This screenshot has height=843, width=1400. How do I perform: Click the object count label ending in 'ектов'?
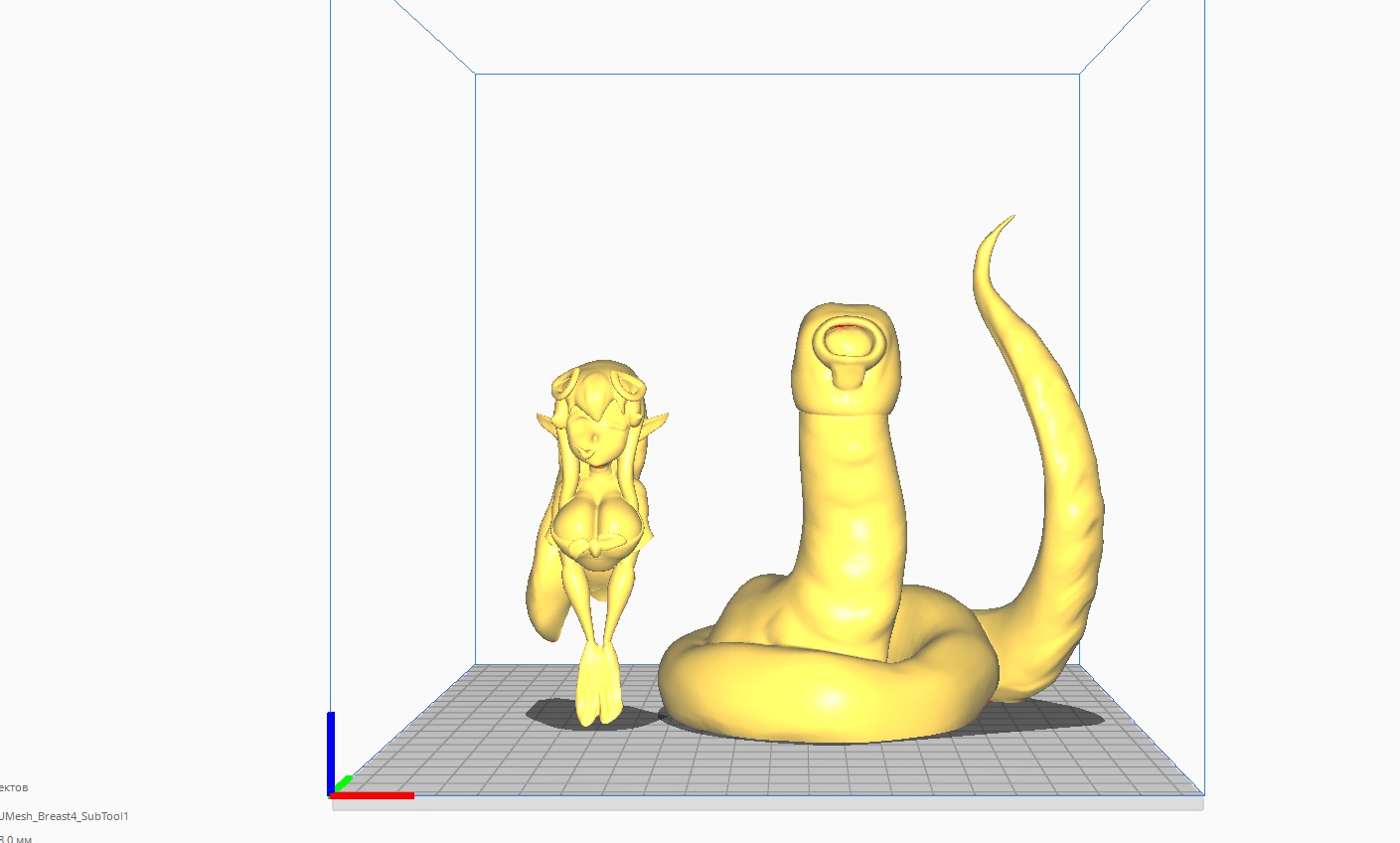click(15, 785)
